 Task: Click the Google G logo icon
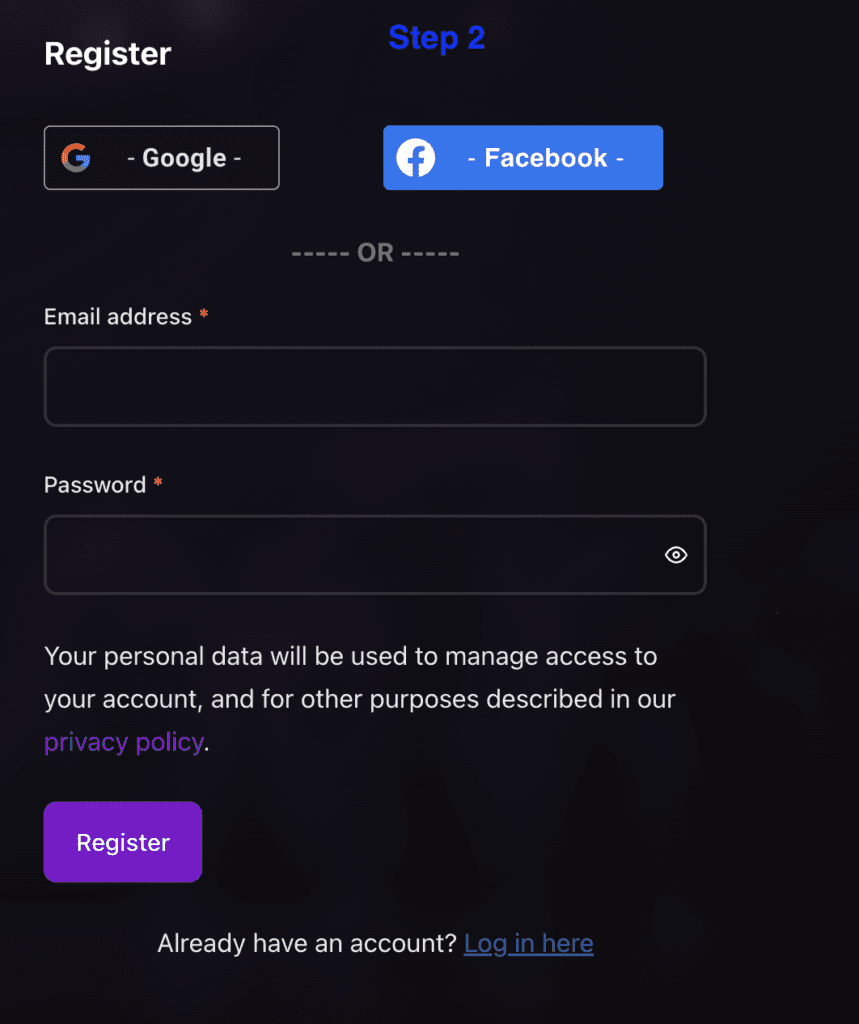pos(76,158)
